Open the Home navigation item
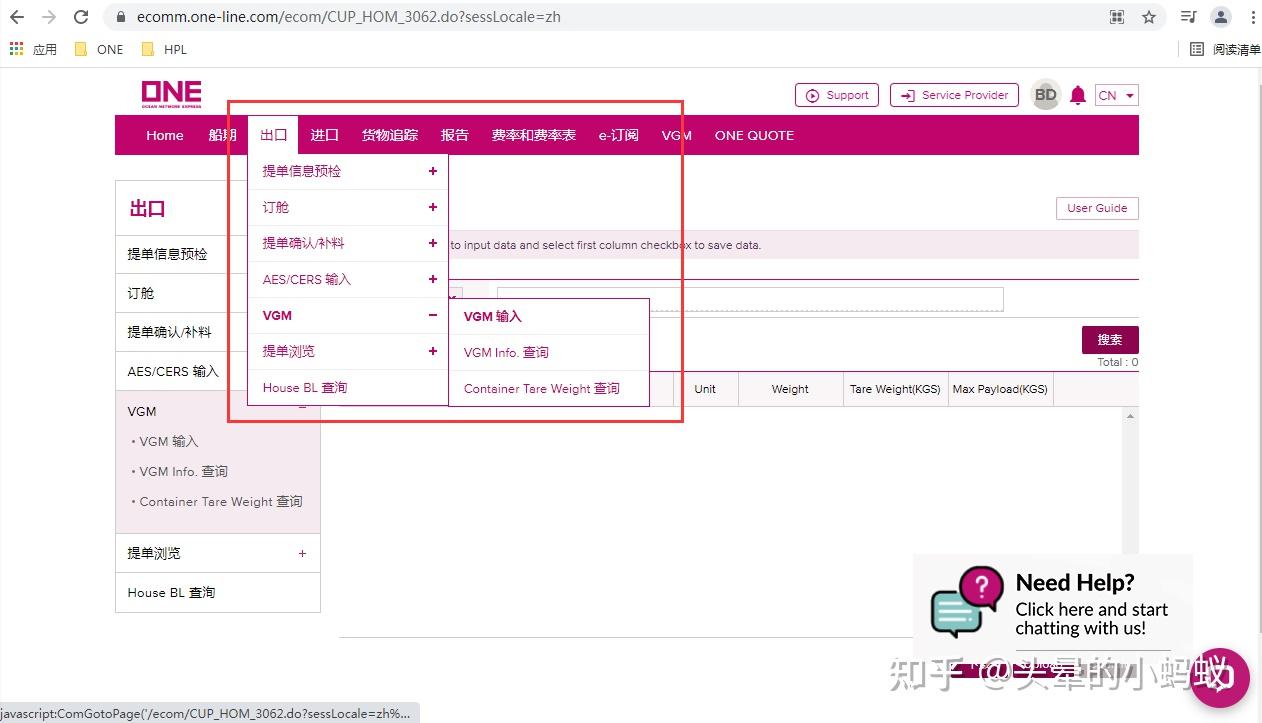Screen dimensions: 1262x723 pyautogui.click(x=165, y=135)
